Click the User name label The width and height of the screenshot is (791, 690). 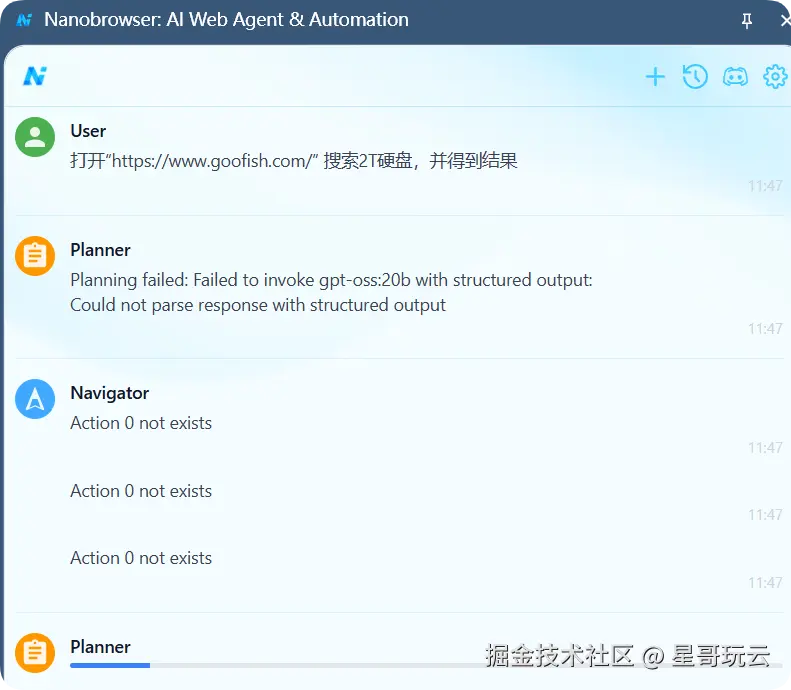[88, 131]
